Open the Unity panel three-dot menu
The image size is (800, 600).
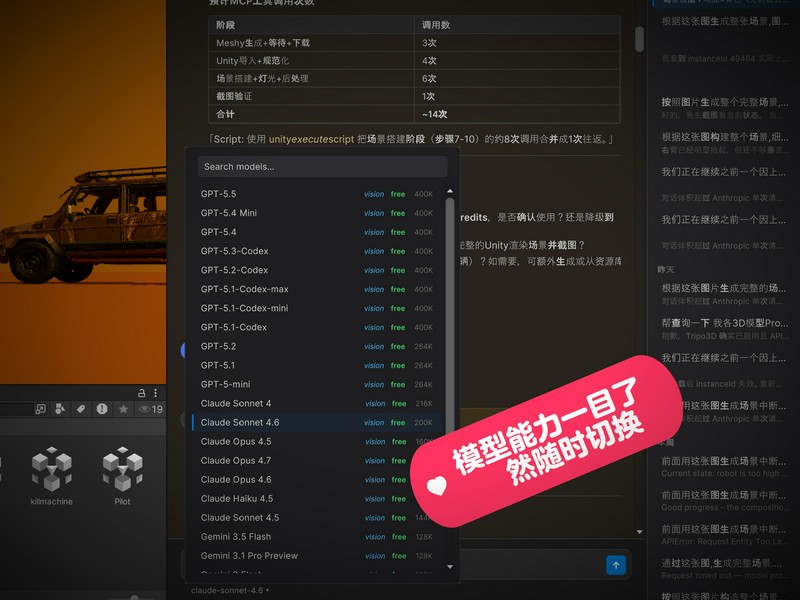[156, 393]
